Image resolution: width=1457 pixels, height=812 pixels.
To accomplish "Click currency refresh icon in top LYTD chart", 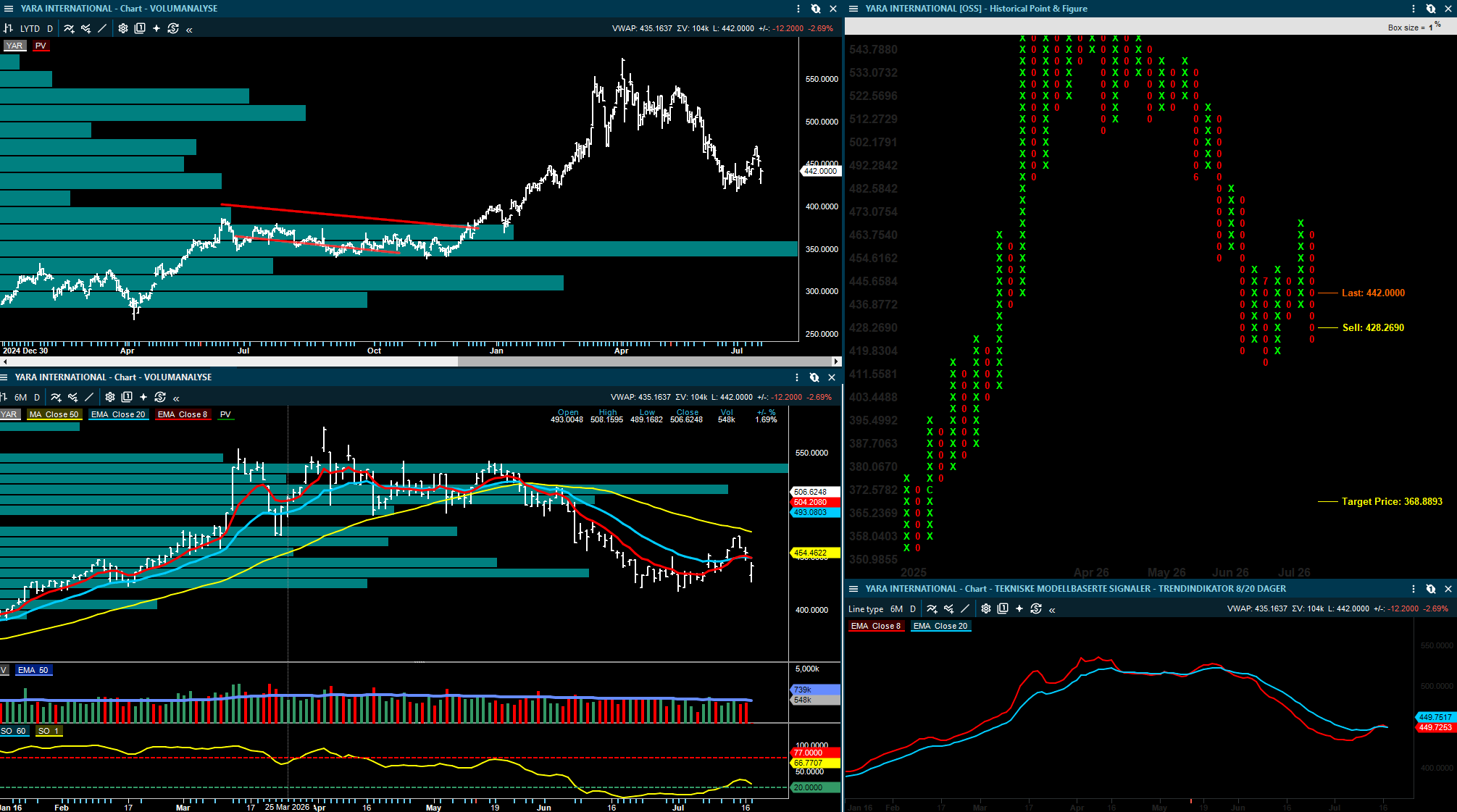I will [173, 29].
